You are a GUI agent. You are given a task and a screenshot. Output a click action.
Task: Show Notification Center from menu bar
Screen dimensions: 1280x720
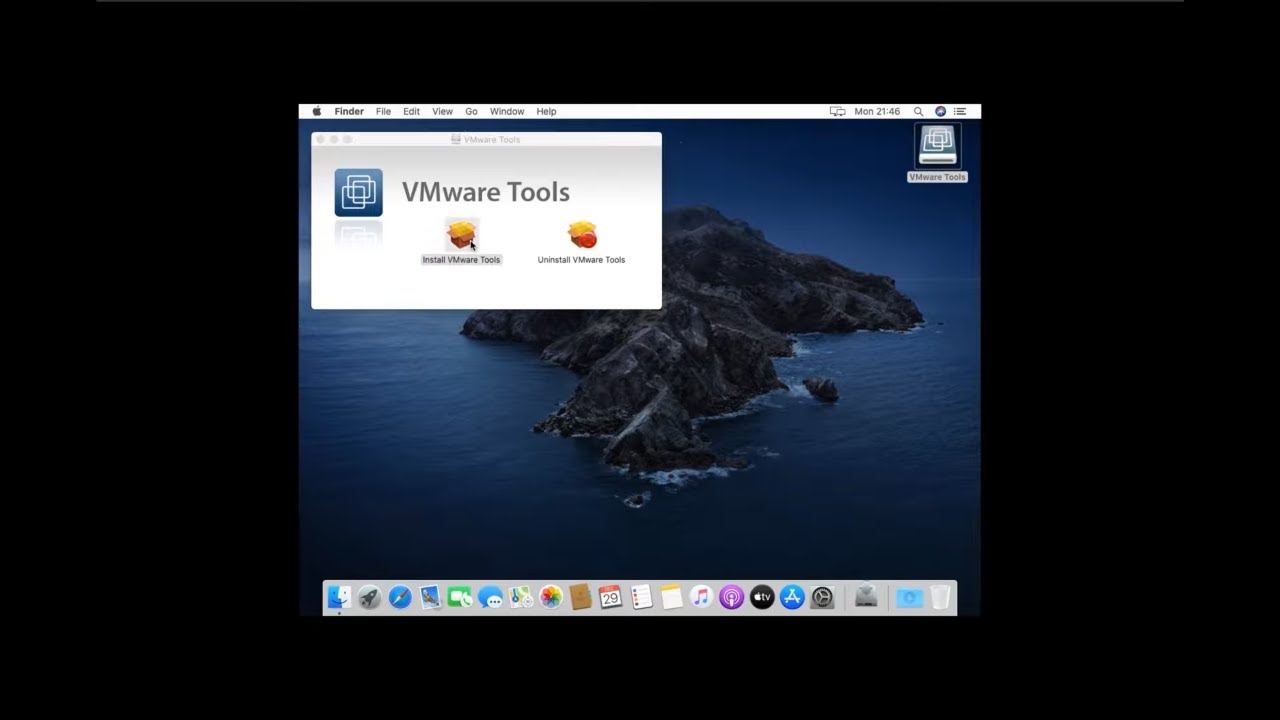click(960, 111)
